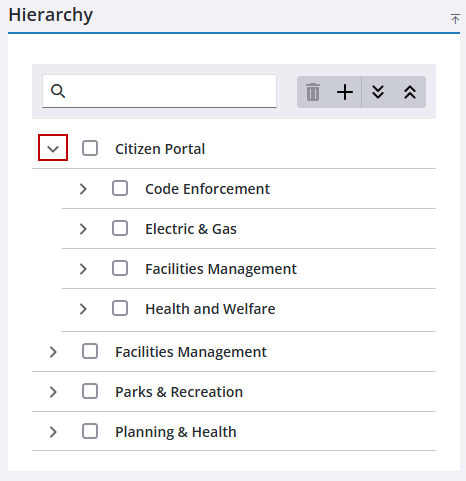Expand the Planning & Health node

[x=53, y=432]
